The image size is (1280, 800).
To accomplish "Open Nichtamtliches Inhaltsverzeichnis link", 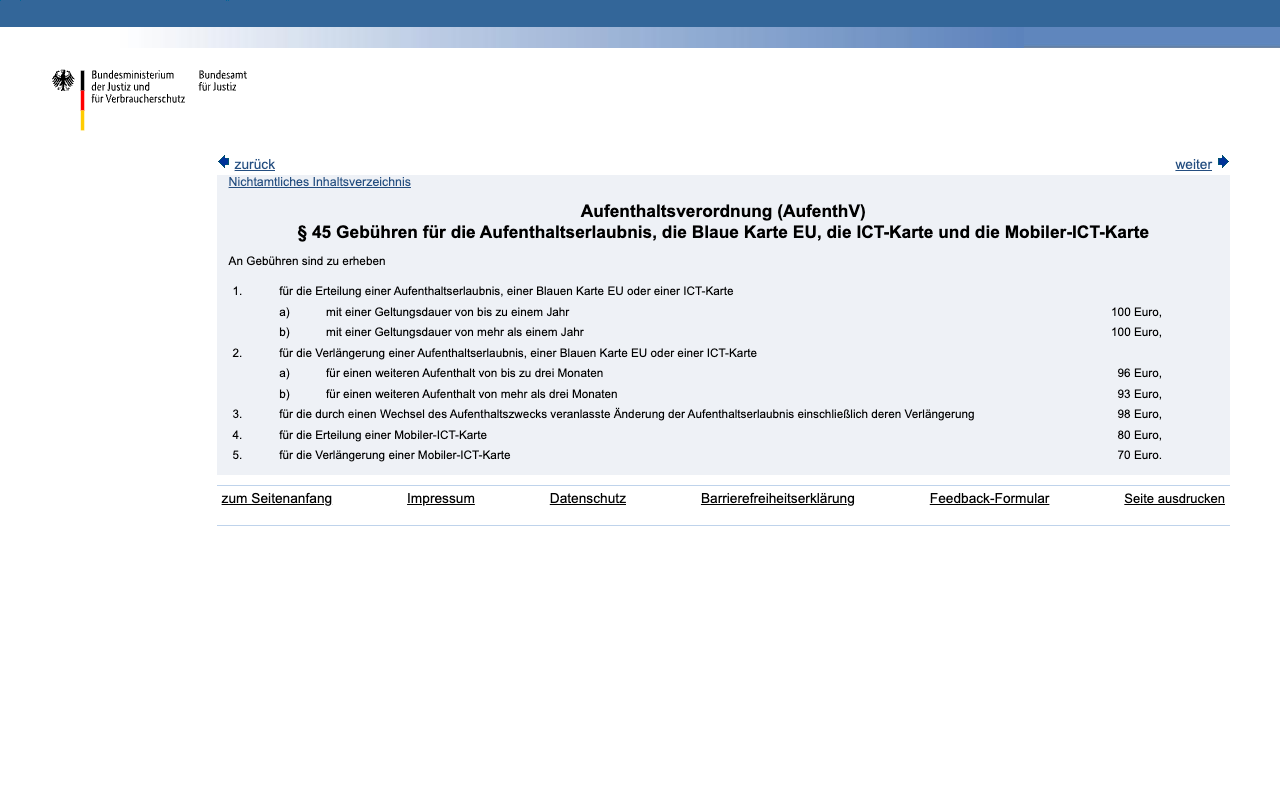I will (319, 182).
